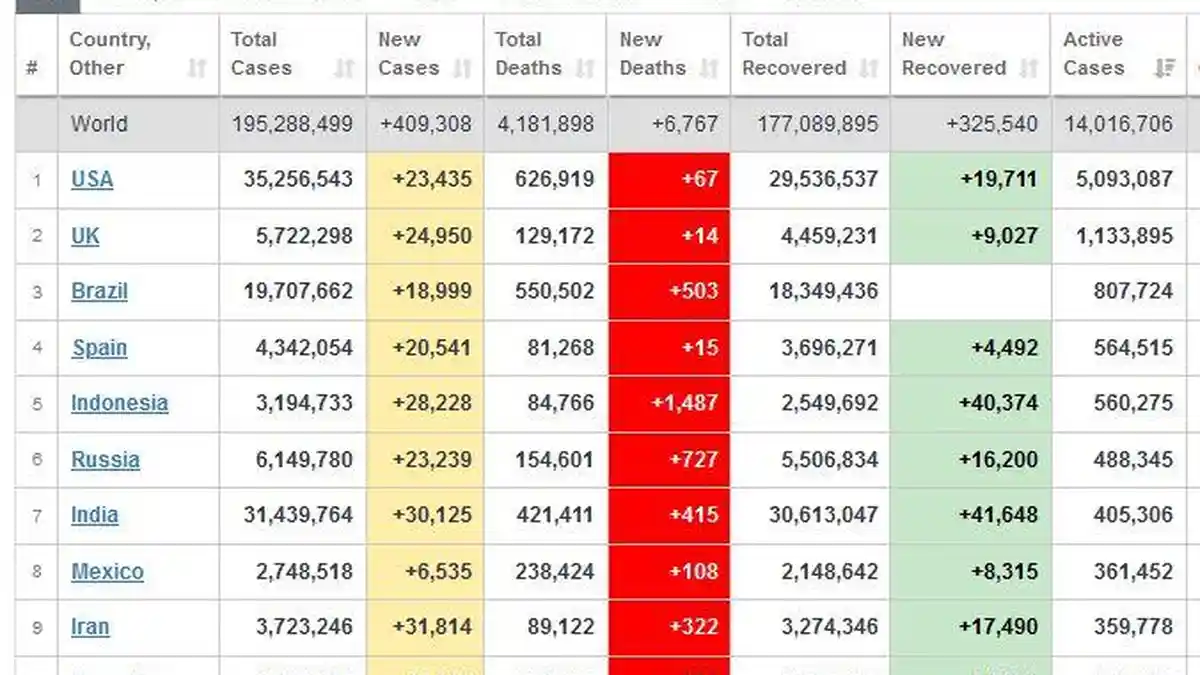Open the UK country link
The width and height of the screenshot is (1200, 675).
coord(85,236)
